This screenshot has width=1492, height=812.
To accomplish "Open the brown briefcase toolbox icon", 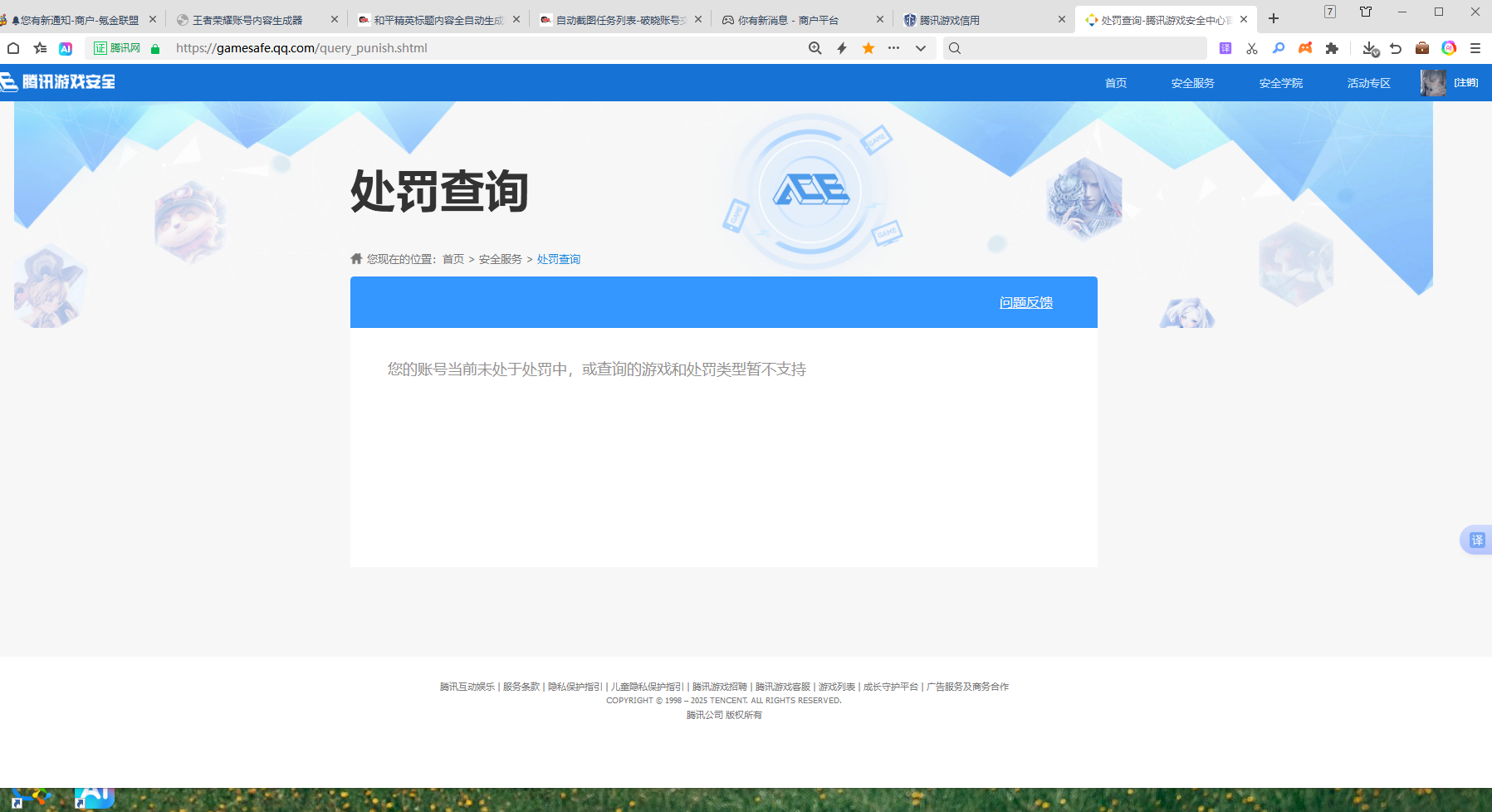I will tap(1422, 48).
